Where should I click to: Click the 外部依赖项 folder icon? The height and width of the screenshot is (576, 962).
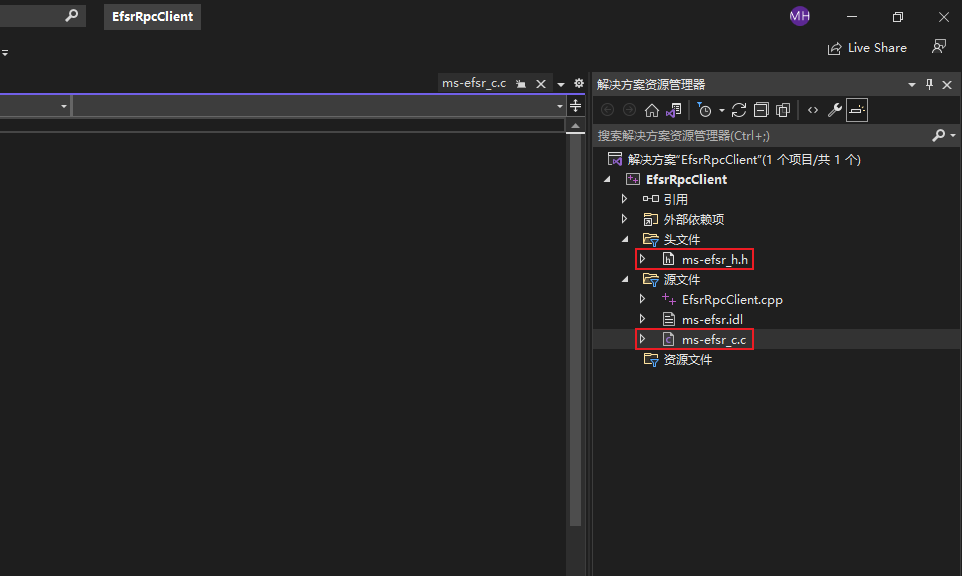pyautogui.click(x=650, y=219)
